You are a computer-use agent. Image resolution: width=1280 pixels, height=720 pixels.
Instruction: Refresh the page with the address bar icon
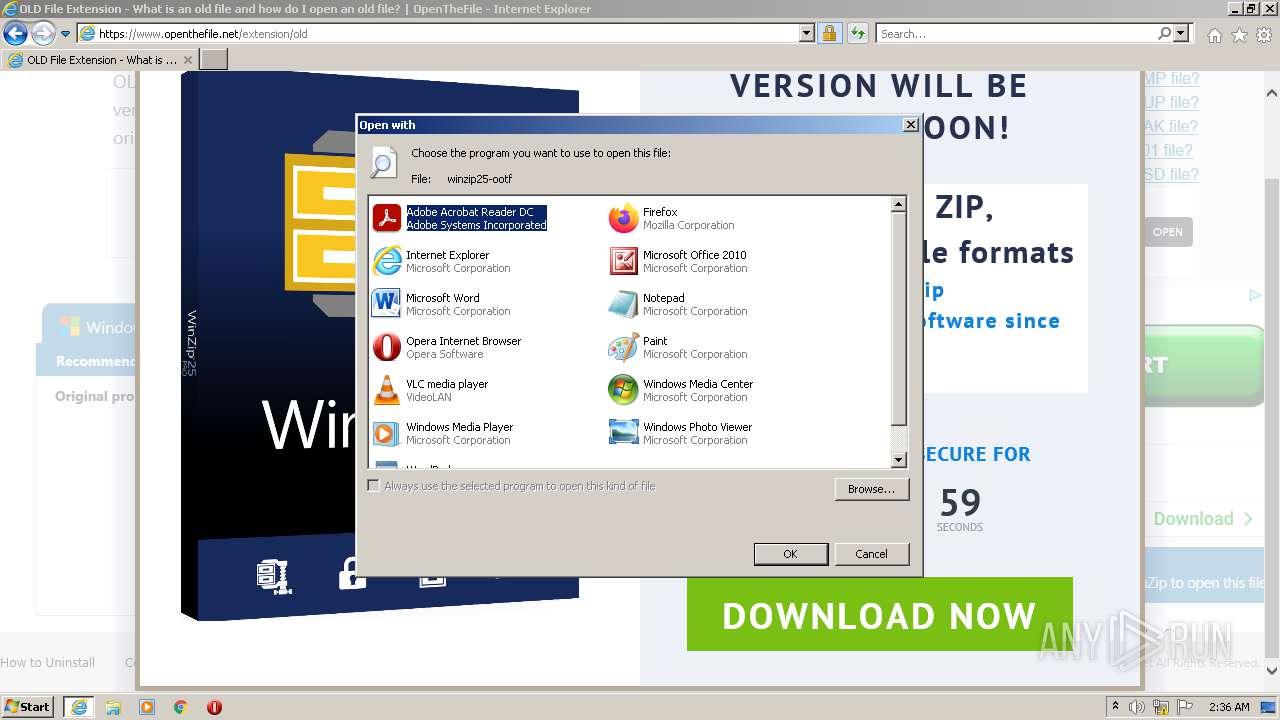tap(857, 33)
